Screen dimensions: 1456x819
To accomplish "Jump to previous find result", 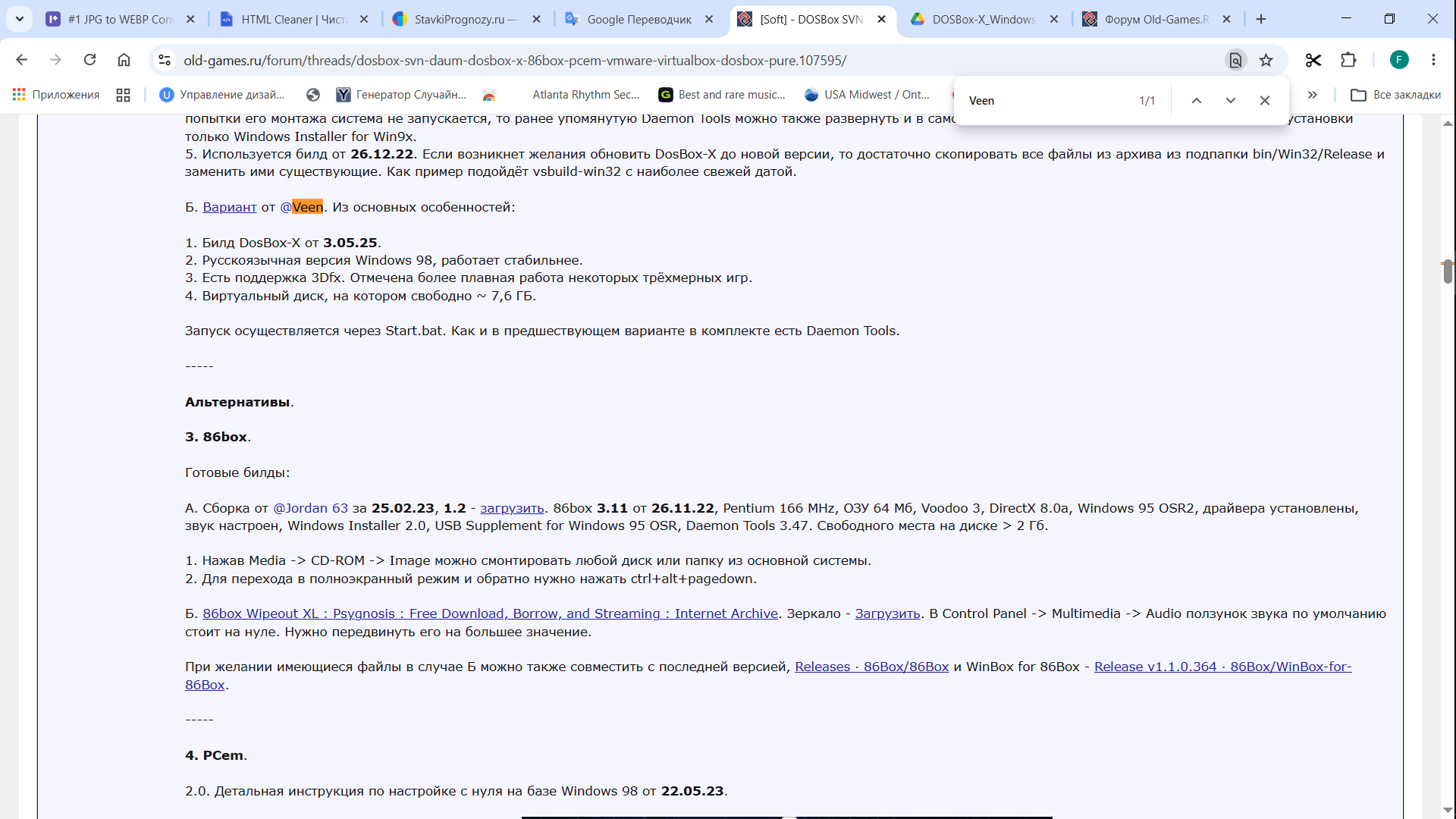I will pyautogui.click(x=1197, y=101).
